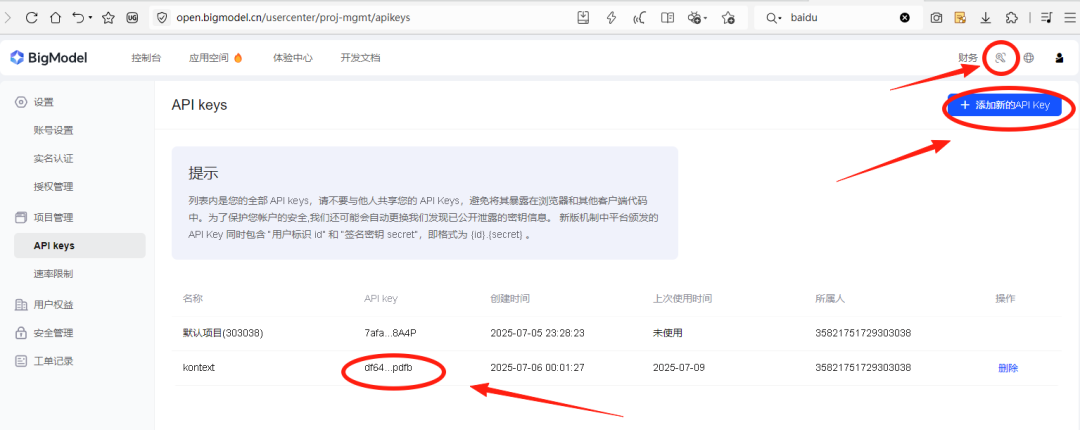1080x430 pixels.
Task: Click the 所属人 column header
Action: coord(829,298)
